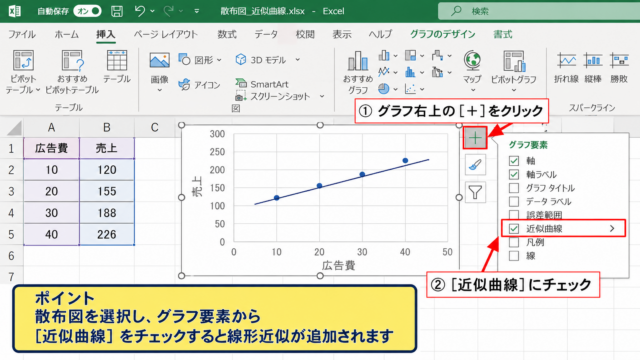Screen dimensions: 640x360
Task: Check 凡例 (Legend) checkbox
Action: tap(514, 242)
